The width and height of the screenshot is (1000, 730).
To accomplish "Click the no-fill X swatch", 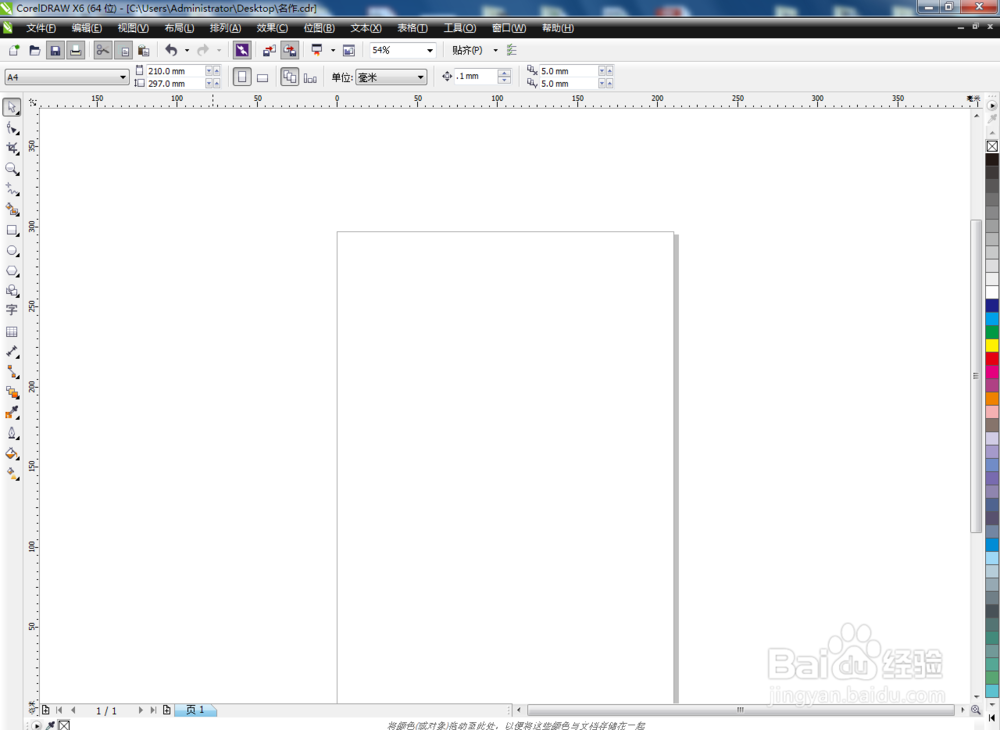I will pos(992,146).
